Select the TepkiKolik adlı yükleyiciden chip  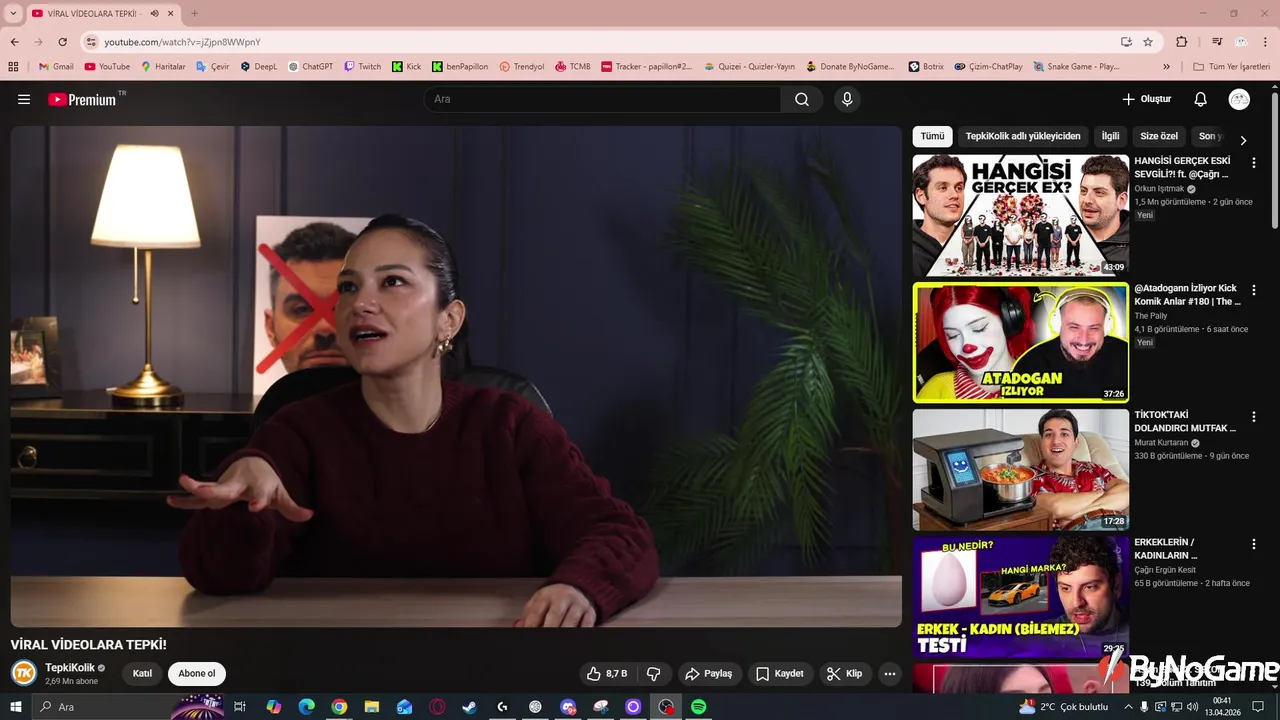[1023, 136]
